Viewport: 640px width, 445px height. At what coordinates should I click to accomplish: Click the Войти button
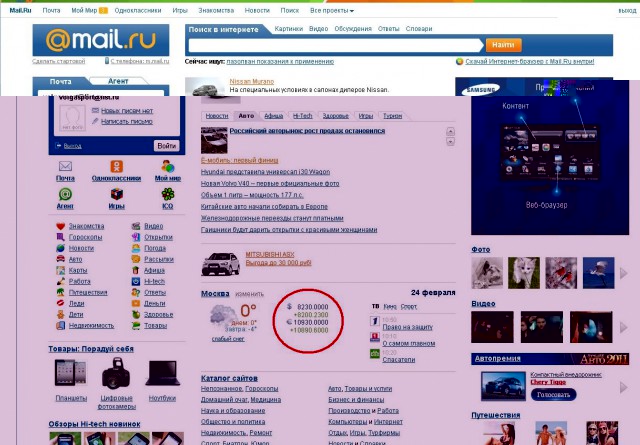pyautogui.click(x=167, y=146)
